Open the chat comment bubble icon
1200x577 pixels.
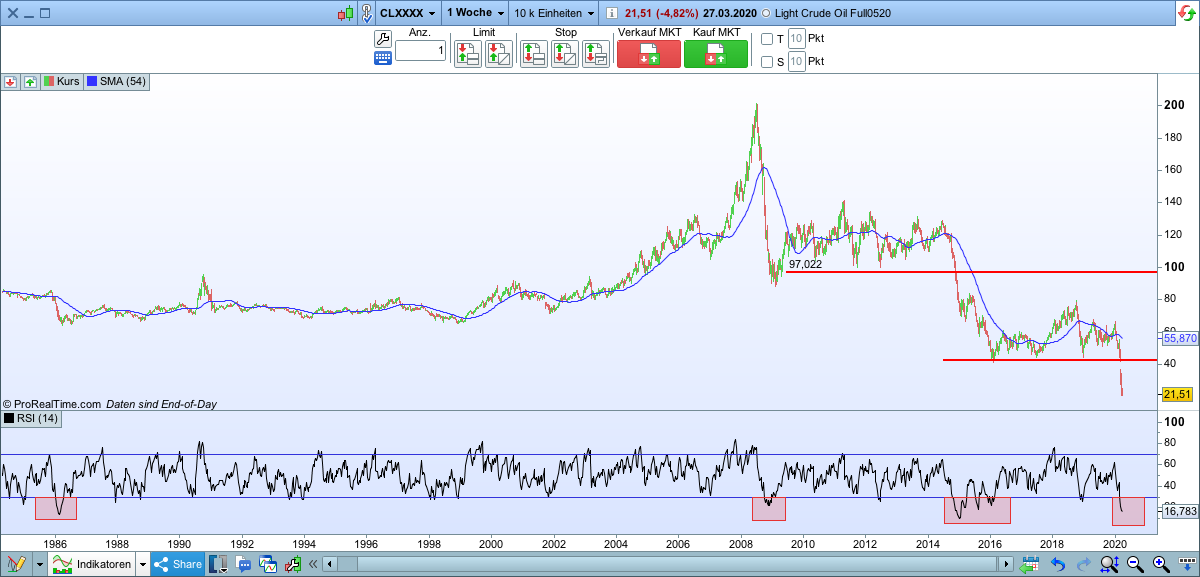click(243, 563)
